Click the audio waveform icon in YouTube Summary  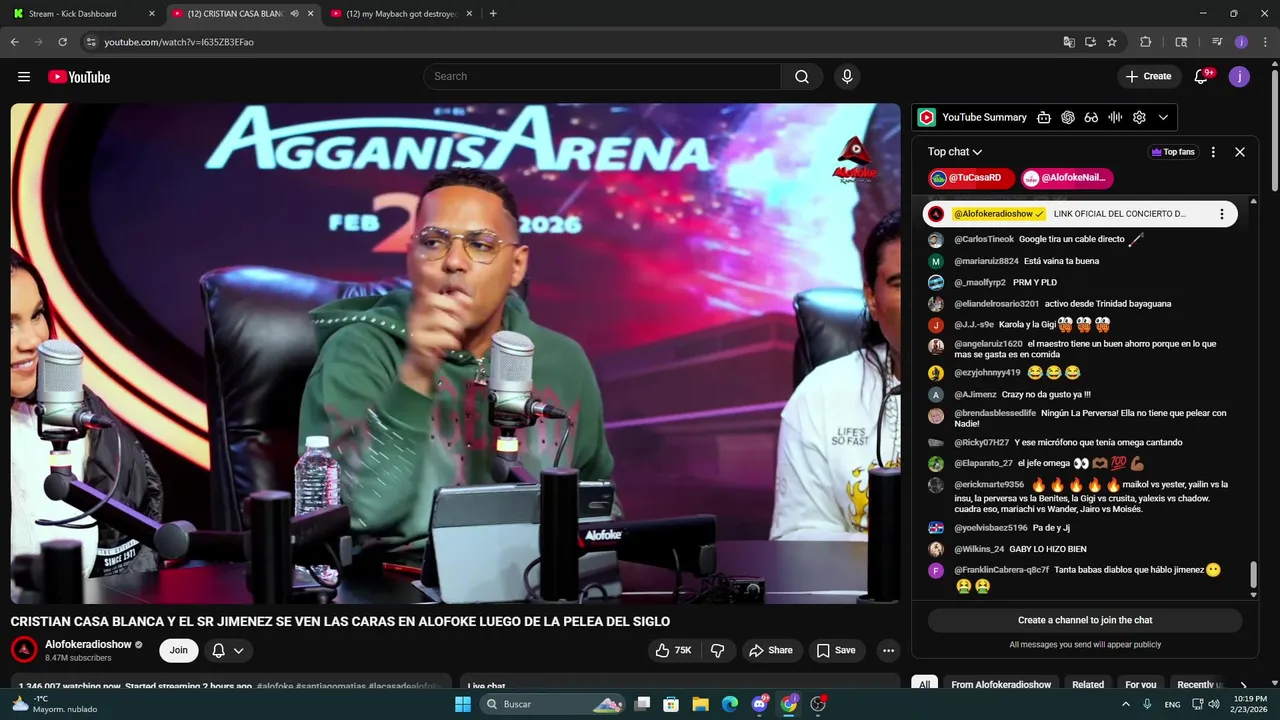[1116, 118]
